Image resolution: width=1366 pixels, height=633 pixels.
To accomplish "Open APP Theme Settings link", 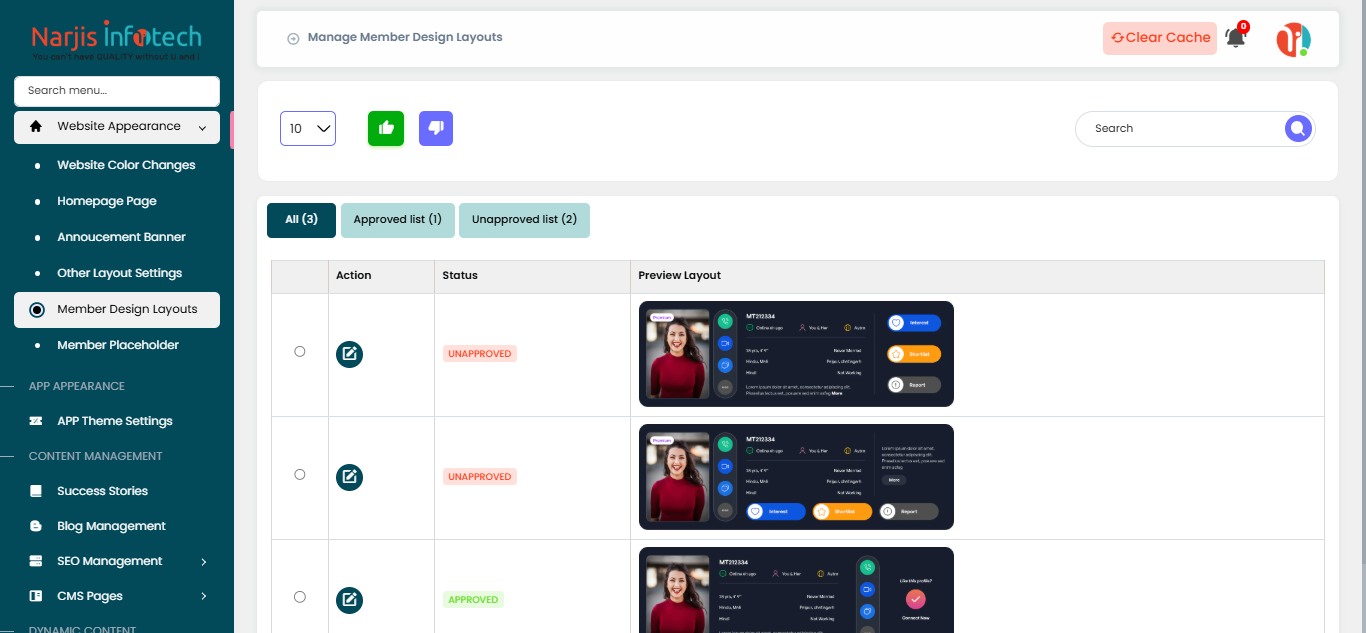I will click(115, 421).
